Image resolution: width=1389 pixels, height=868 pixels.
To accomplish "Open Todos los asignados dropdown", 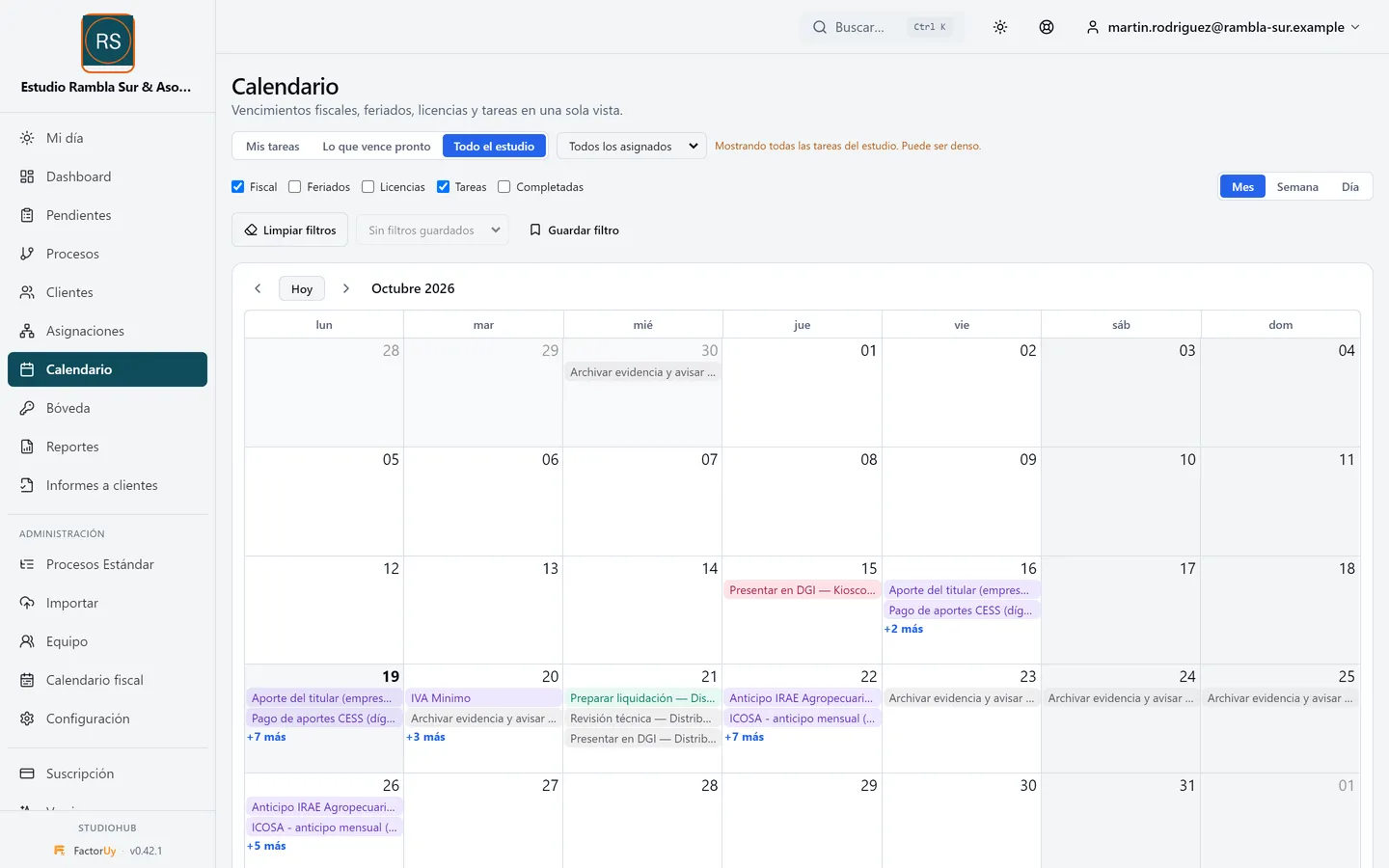I will (x=632, y=147).
